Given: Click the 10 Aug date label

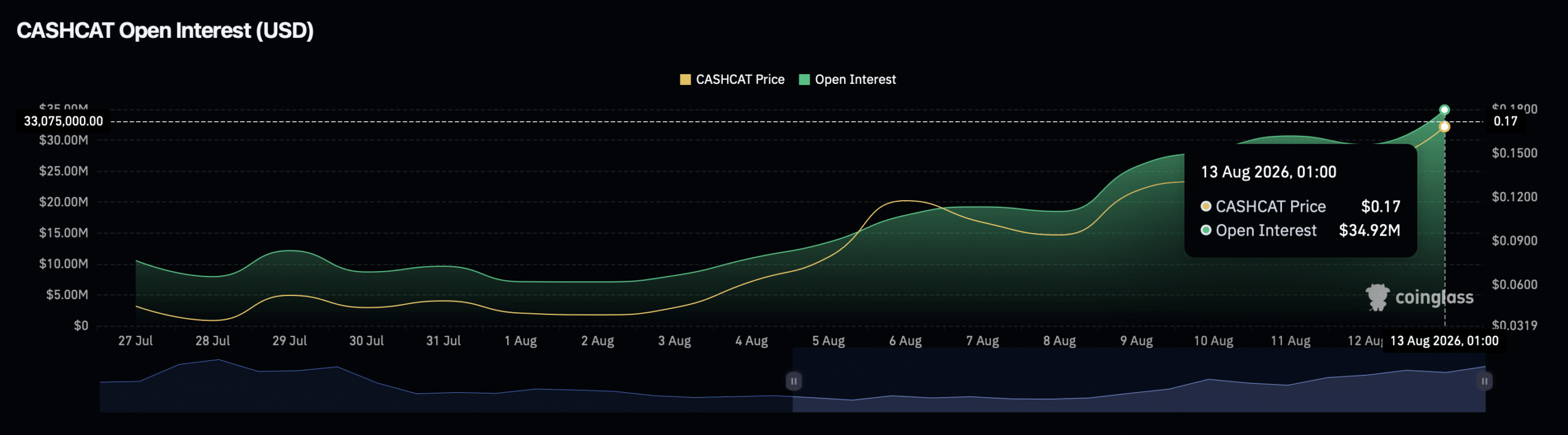Looking at the screenshot, I should (1213, 341).
